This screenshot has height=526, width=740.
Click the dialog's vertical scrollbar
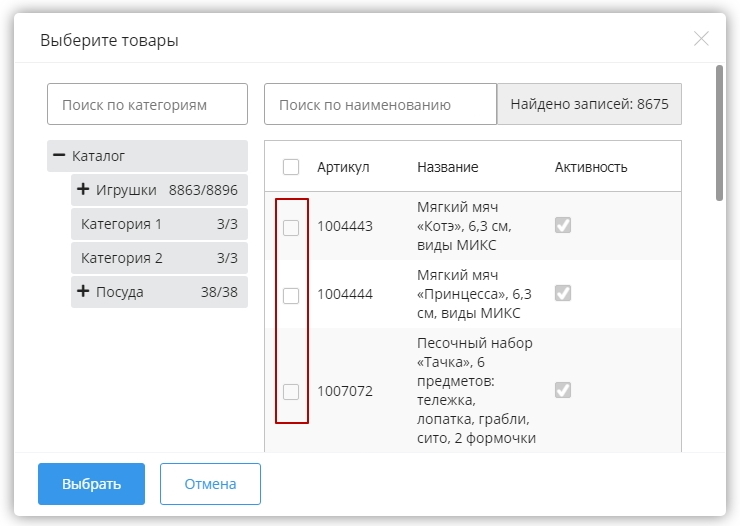pyautogui.click(x=719, y=134)
